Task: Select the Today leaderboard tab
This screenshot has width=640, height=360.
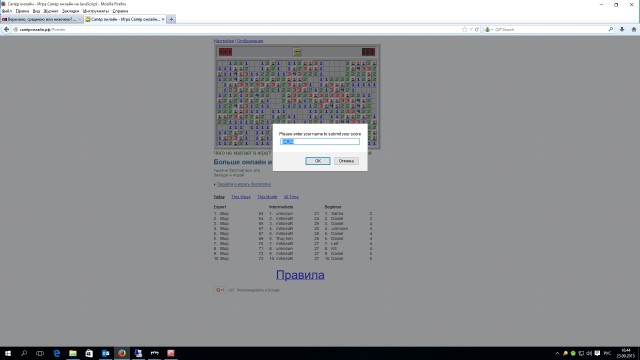Action: click(219, 197)
